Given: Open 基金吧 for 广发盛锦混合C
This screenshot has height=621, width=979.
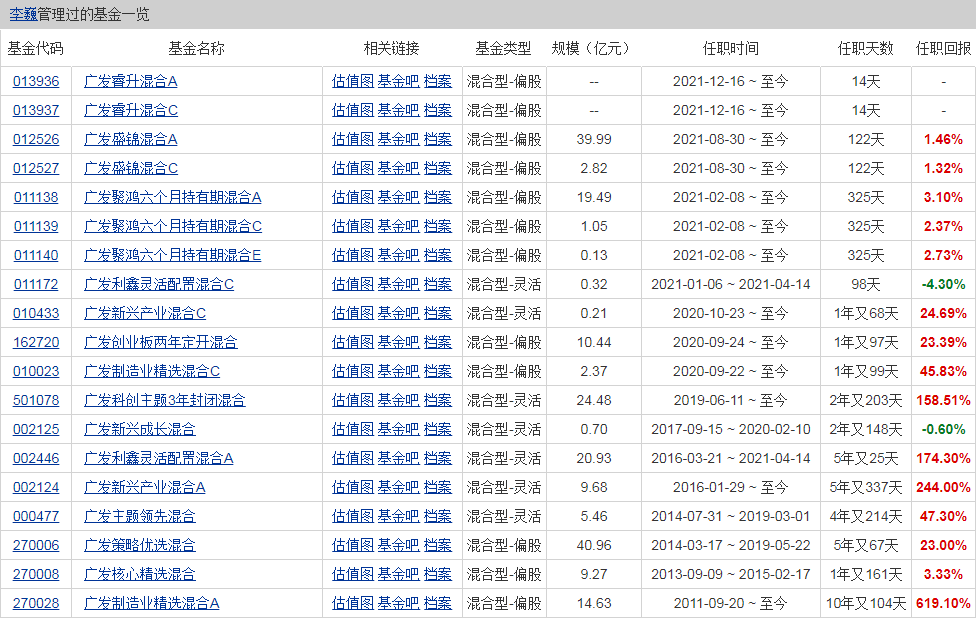Looking at the screenshot, I should point(398,169).
